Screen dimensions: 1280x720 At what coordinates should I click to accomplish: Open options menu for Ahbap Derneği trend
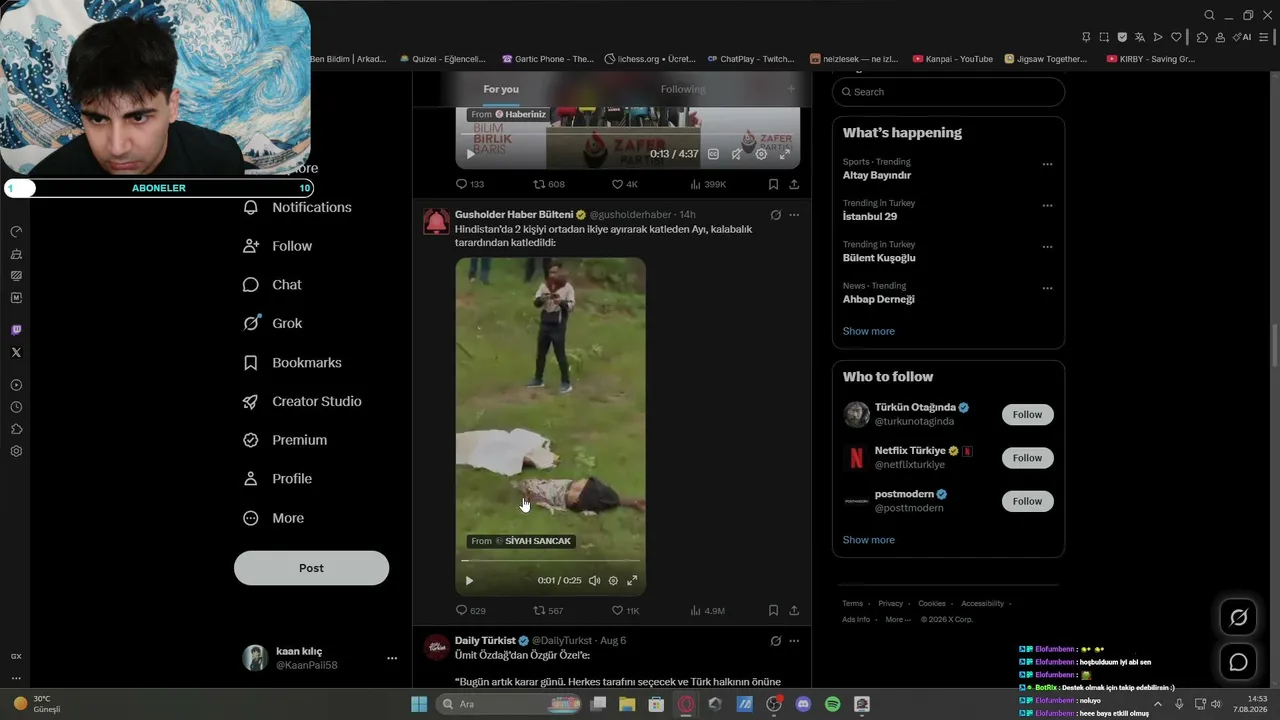1047,288
